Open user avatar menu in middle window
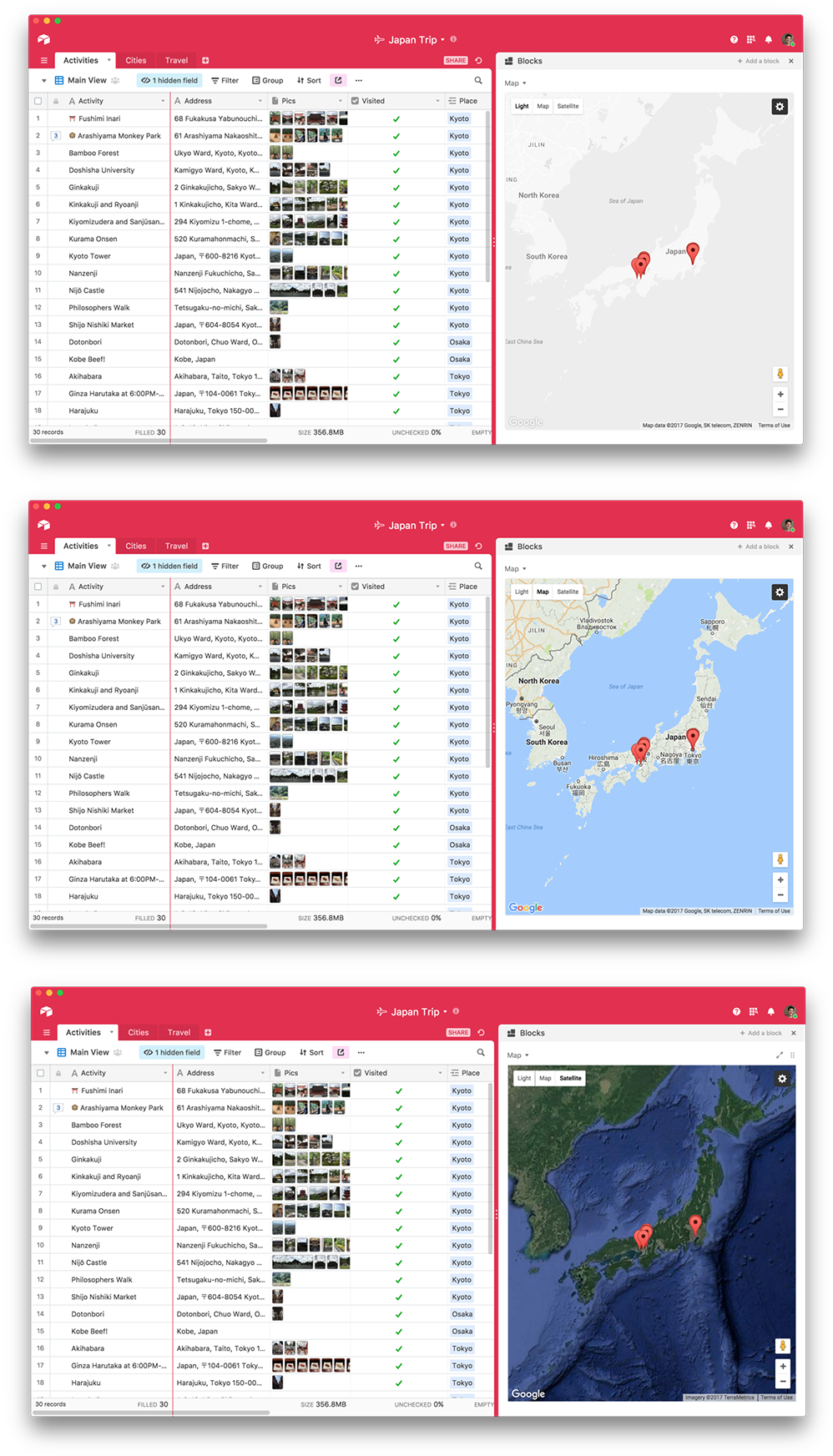 coord(788,525)
